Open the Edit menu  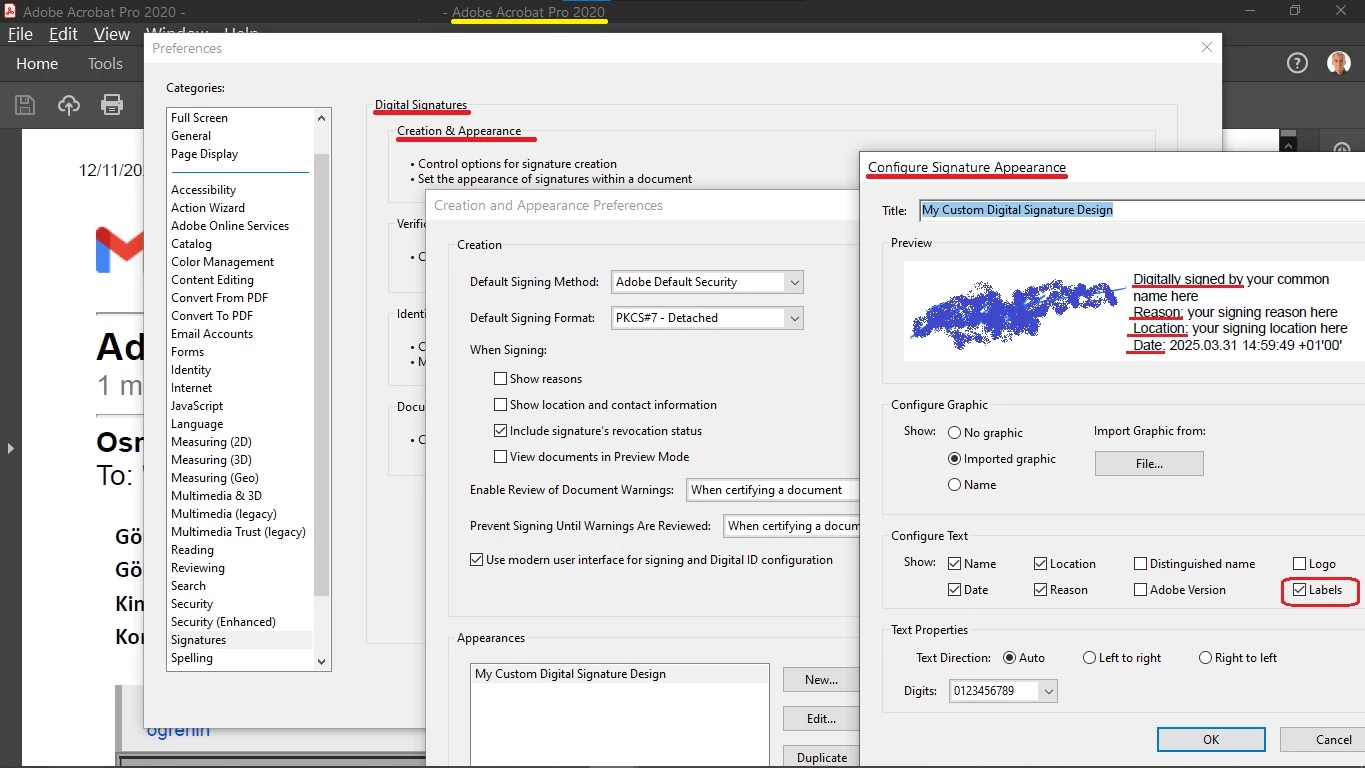point(63,34)
